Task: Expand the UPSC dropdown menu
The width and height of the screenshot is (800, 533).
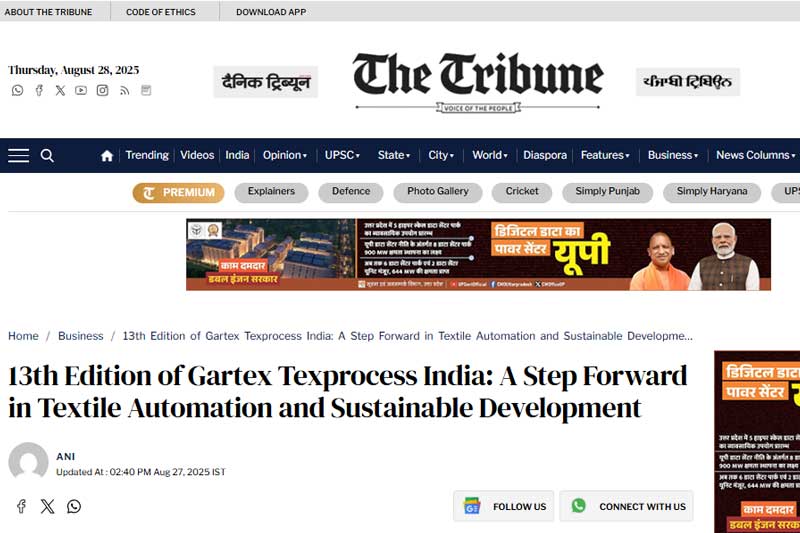Action: click(x=342, y=155)
